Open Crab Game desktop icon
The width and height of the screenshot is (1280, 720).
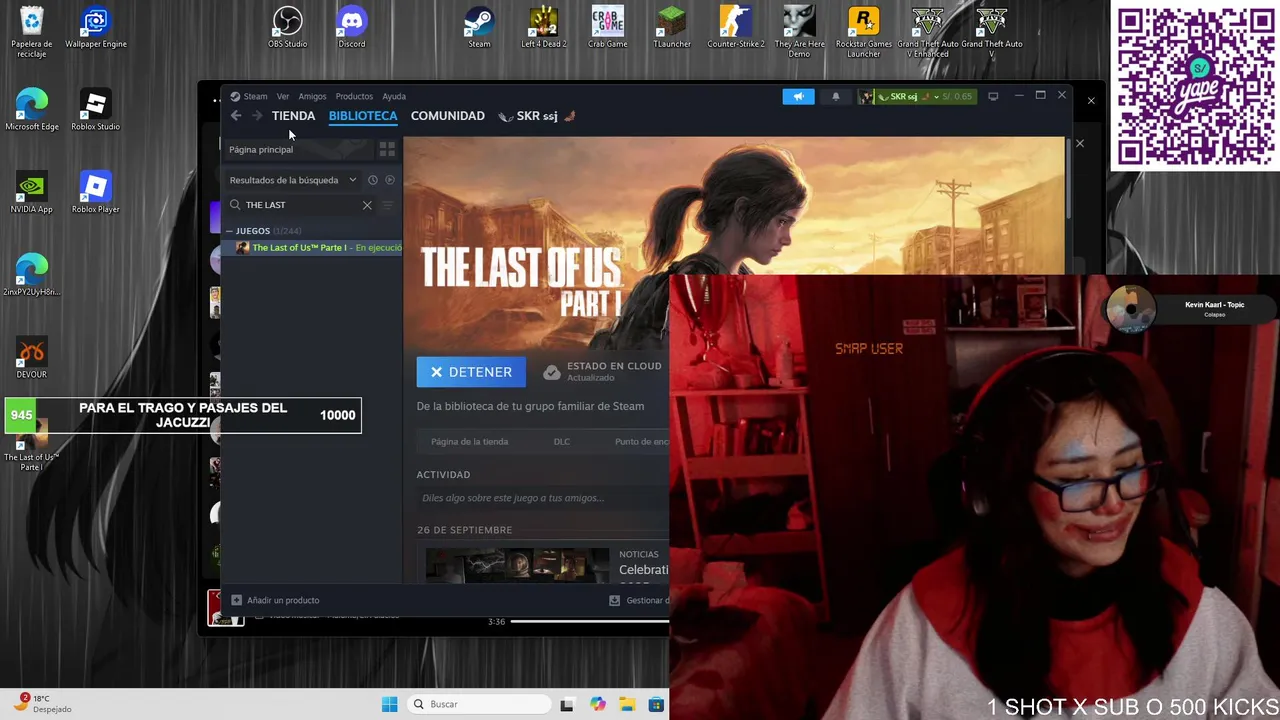point(608,28)
